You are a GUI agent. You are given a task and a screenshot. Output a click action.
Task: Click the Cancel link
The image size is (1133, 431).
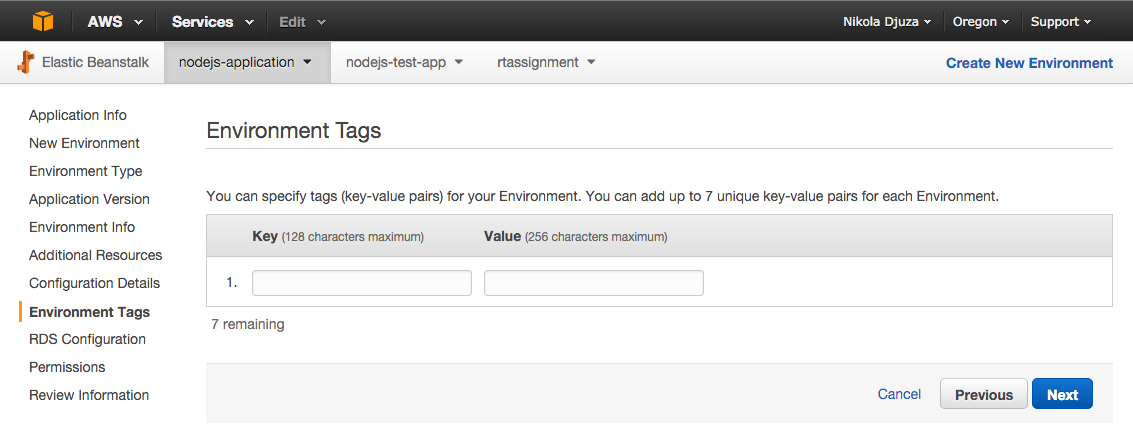pos(899,394)
